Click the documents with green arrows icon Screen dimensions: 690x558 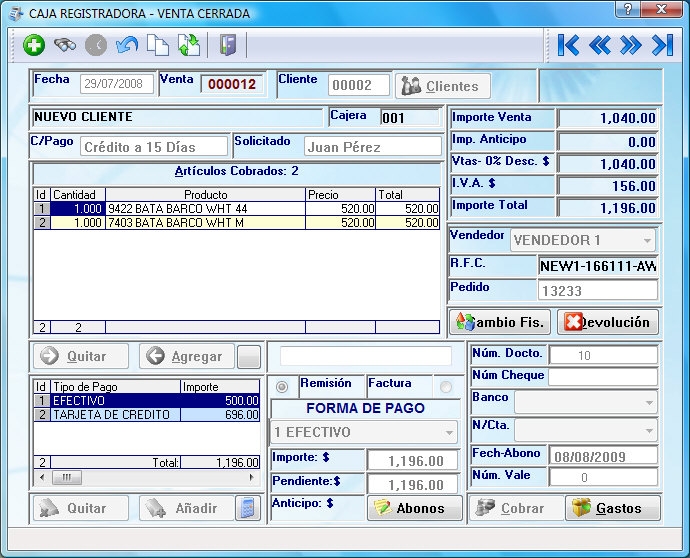[x=189, y=45]
